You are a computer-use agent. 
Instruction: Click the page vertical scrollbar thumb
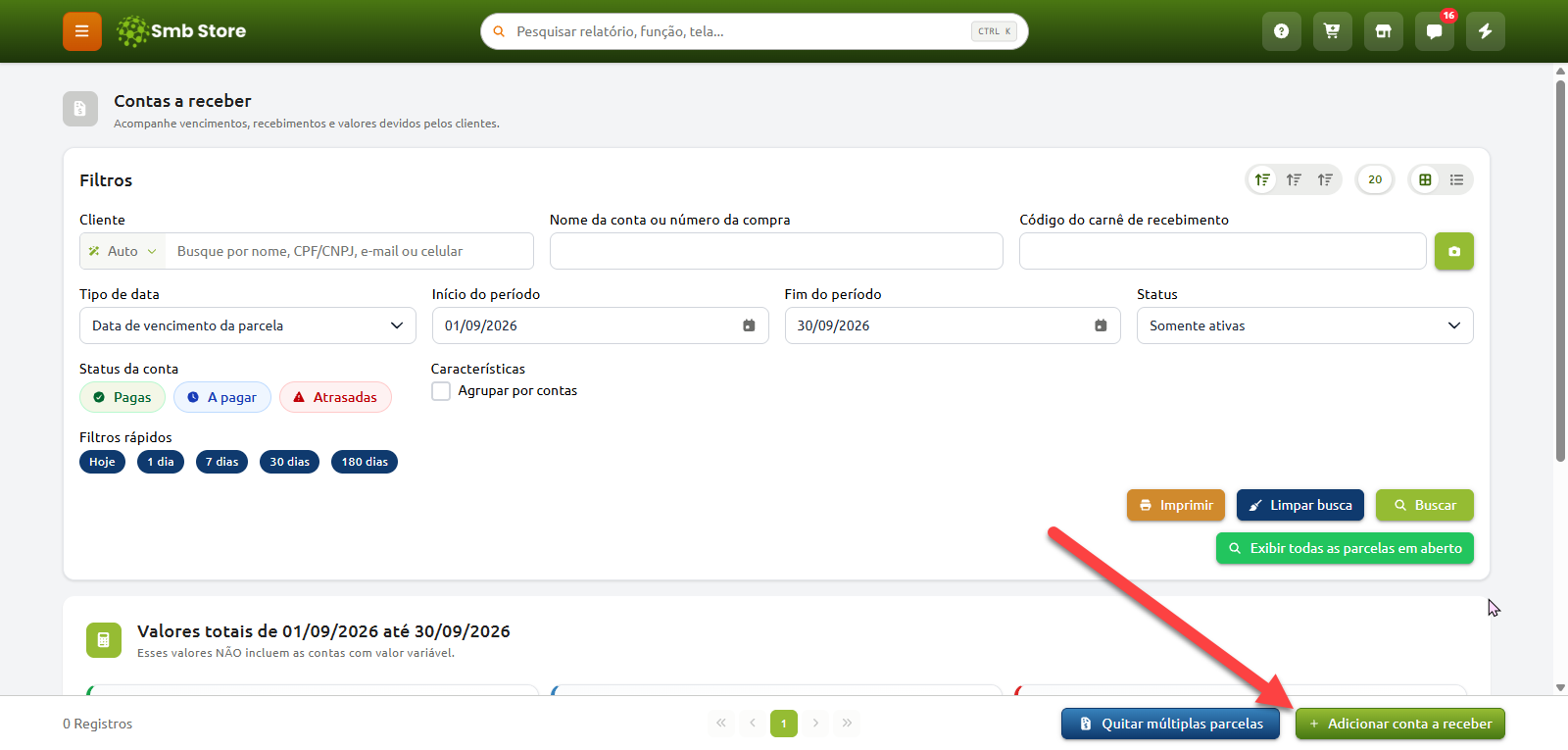1560,270
